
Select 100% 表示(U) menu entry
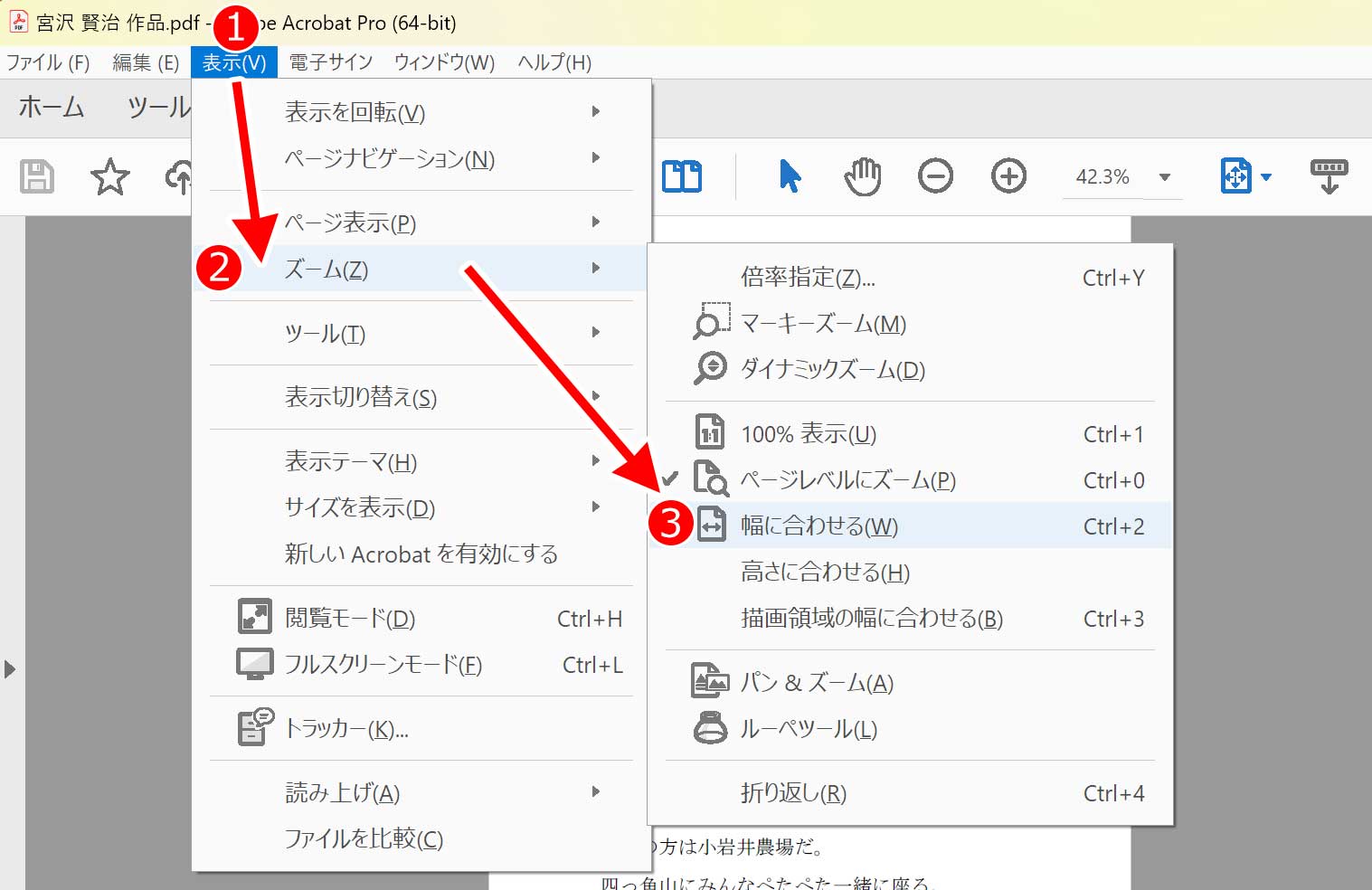point(910,434)
